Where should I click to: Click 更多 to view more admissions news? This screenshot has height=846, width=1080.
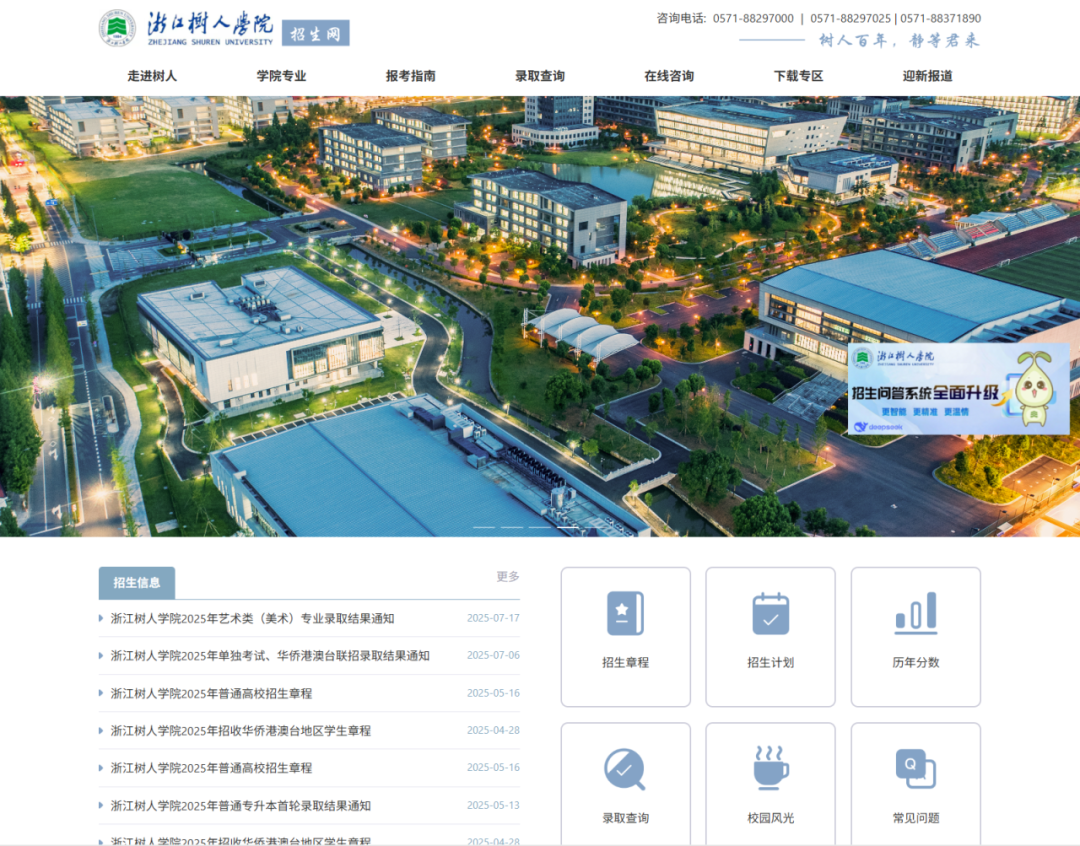point(508,577)
